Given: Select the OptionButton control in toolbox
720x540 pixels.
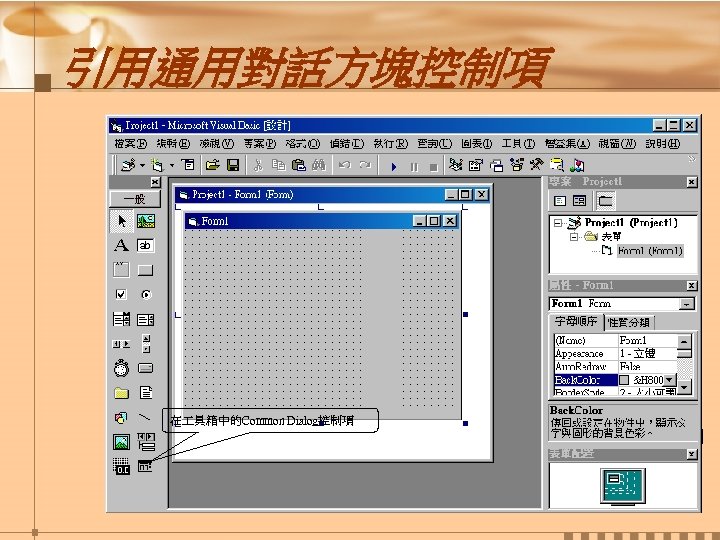Looking at the screenshot, I should point(146,294).
